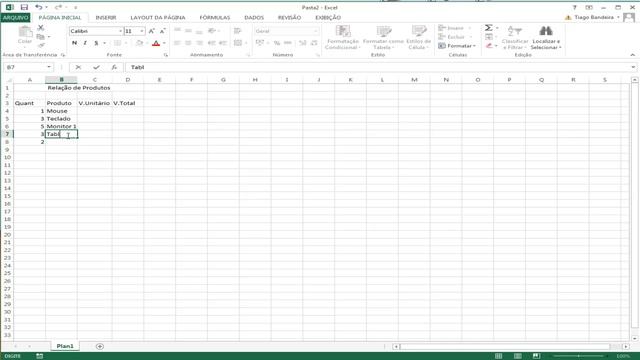Open Localizar e Selecionar menu
The height and width of the screenshot is (360, 640).
pyautogui.click(x=546, y=38)
